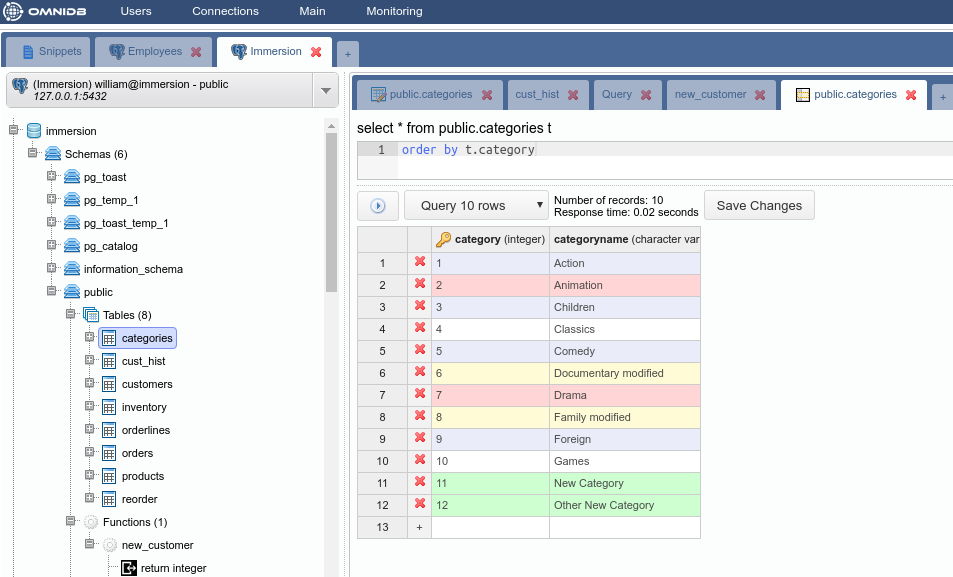The width and height of the screenshot is (953, 577).
Task: Close the first public.categories edit tab
Action: point(487,95)
